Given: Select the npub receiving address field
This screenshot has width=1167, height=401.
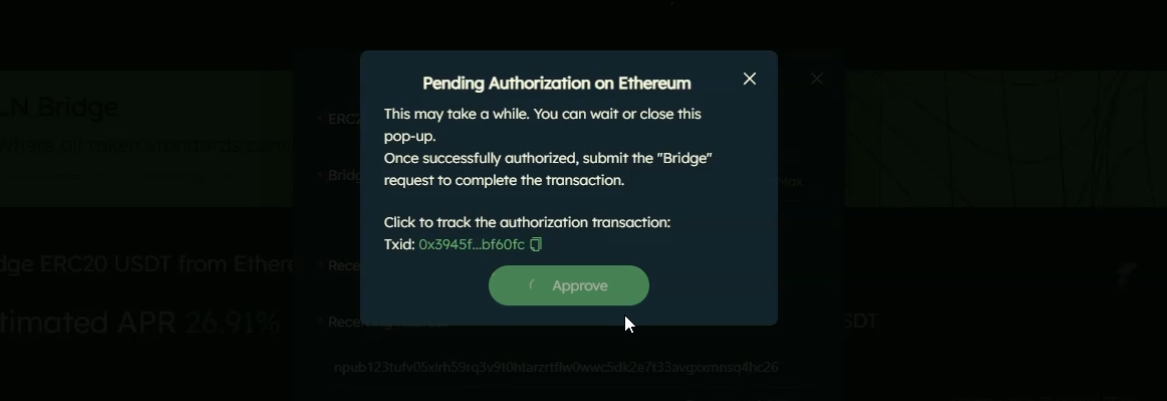Looking at the screenshot, I should (x=556, y=368).
